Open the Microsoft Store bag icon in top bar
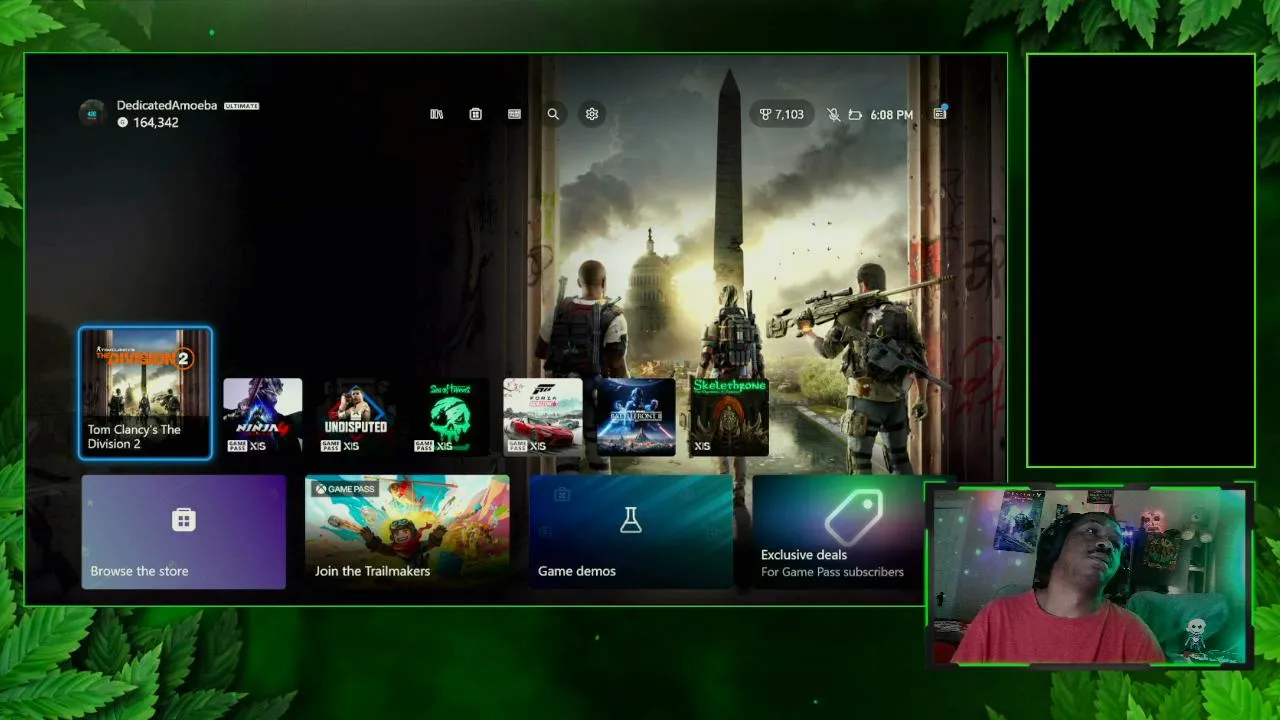The width and height of the screenshot is (1280, 720). (476, 114)
